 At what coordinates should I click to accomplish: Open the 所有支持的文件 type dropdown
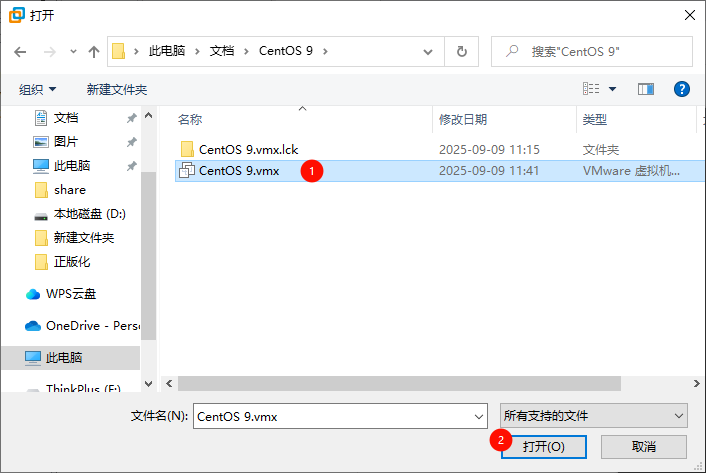(593, 416)
